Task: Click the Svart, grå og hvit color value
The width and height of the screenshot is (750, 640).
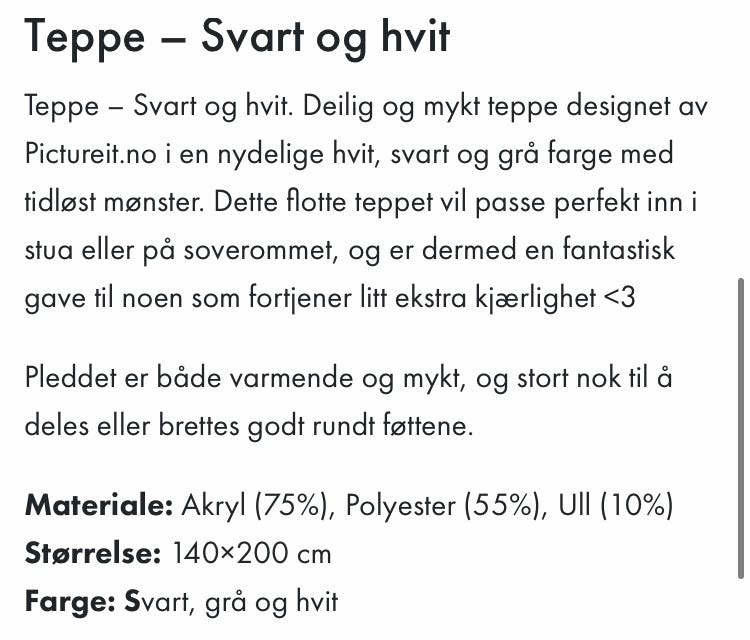Action: [x=231, y=602]
